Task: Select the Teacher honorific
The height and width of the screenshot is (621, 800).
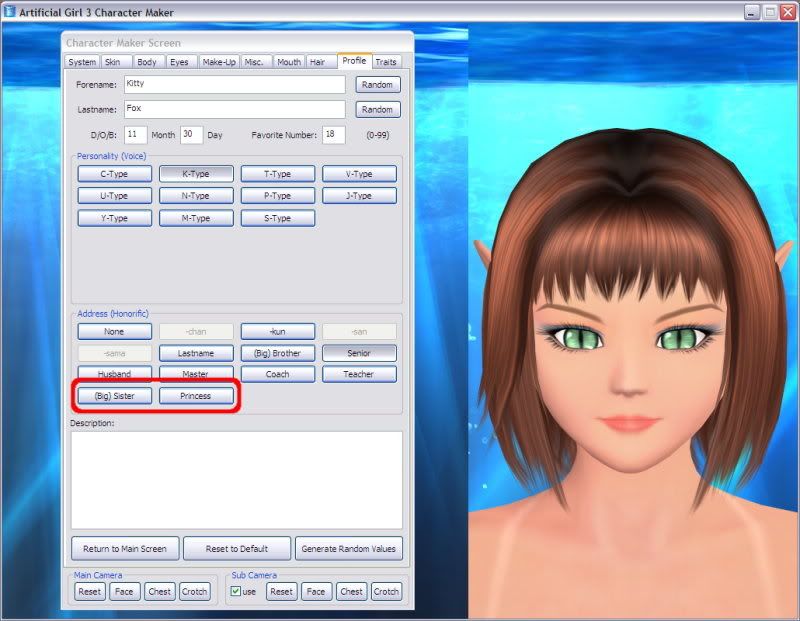Action: (359, 374)
